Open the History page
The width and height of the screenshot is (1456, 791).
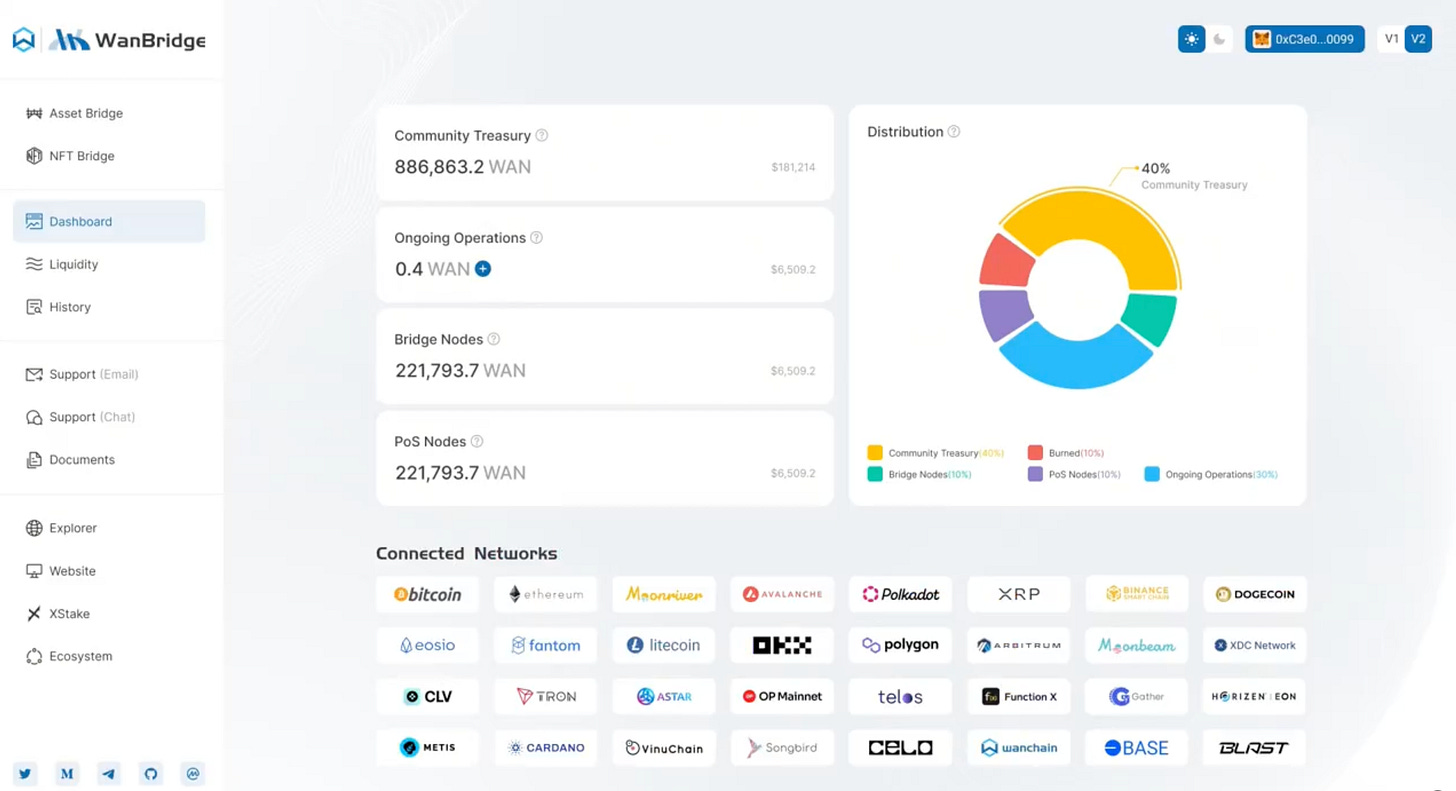pyautogui.click(x=108, y=307)
